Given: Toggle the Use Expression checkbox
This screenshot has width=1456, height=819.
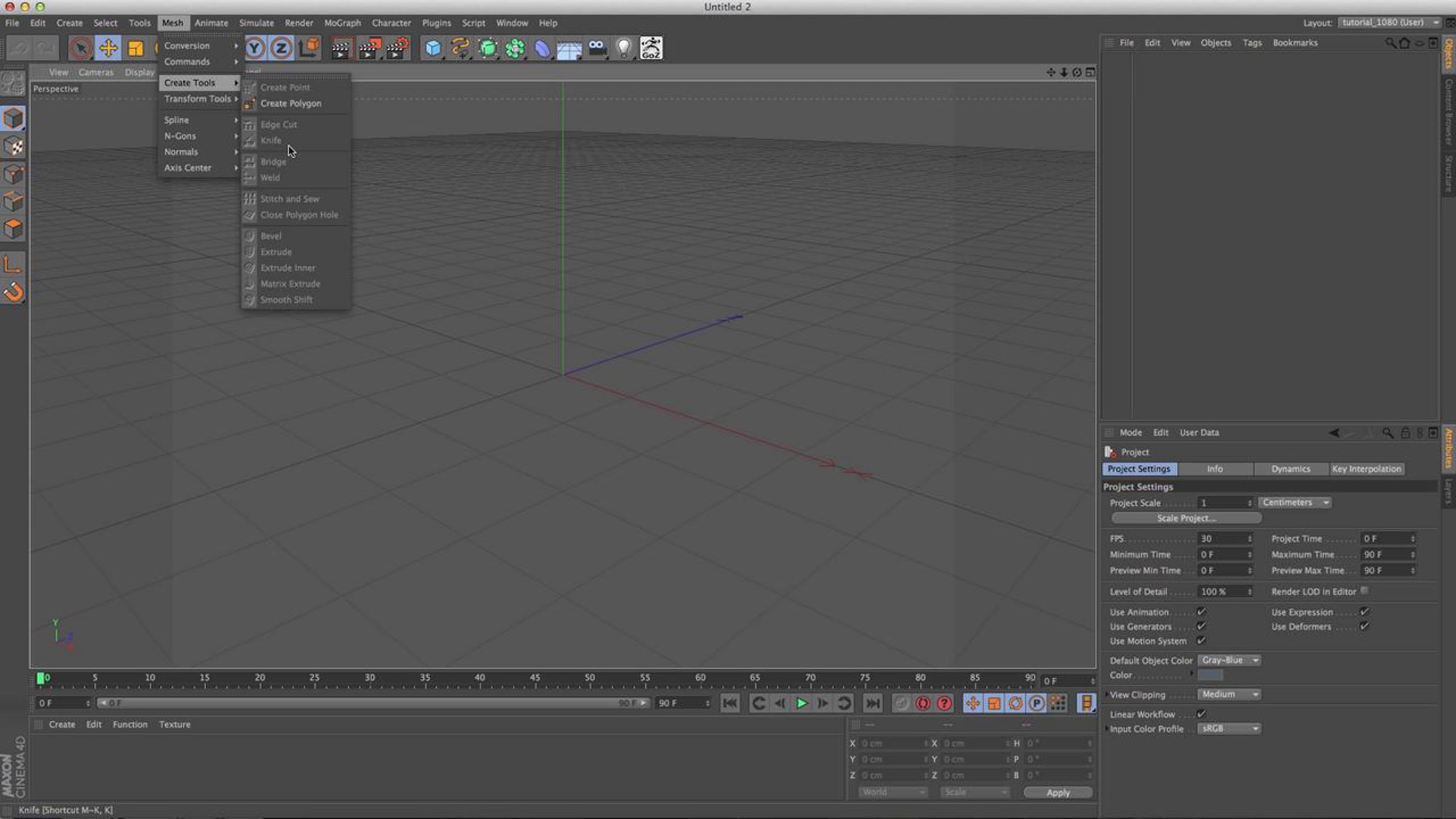Looking at the screenshot, I should [1364, 612].
